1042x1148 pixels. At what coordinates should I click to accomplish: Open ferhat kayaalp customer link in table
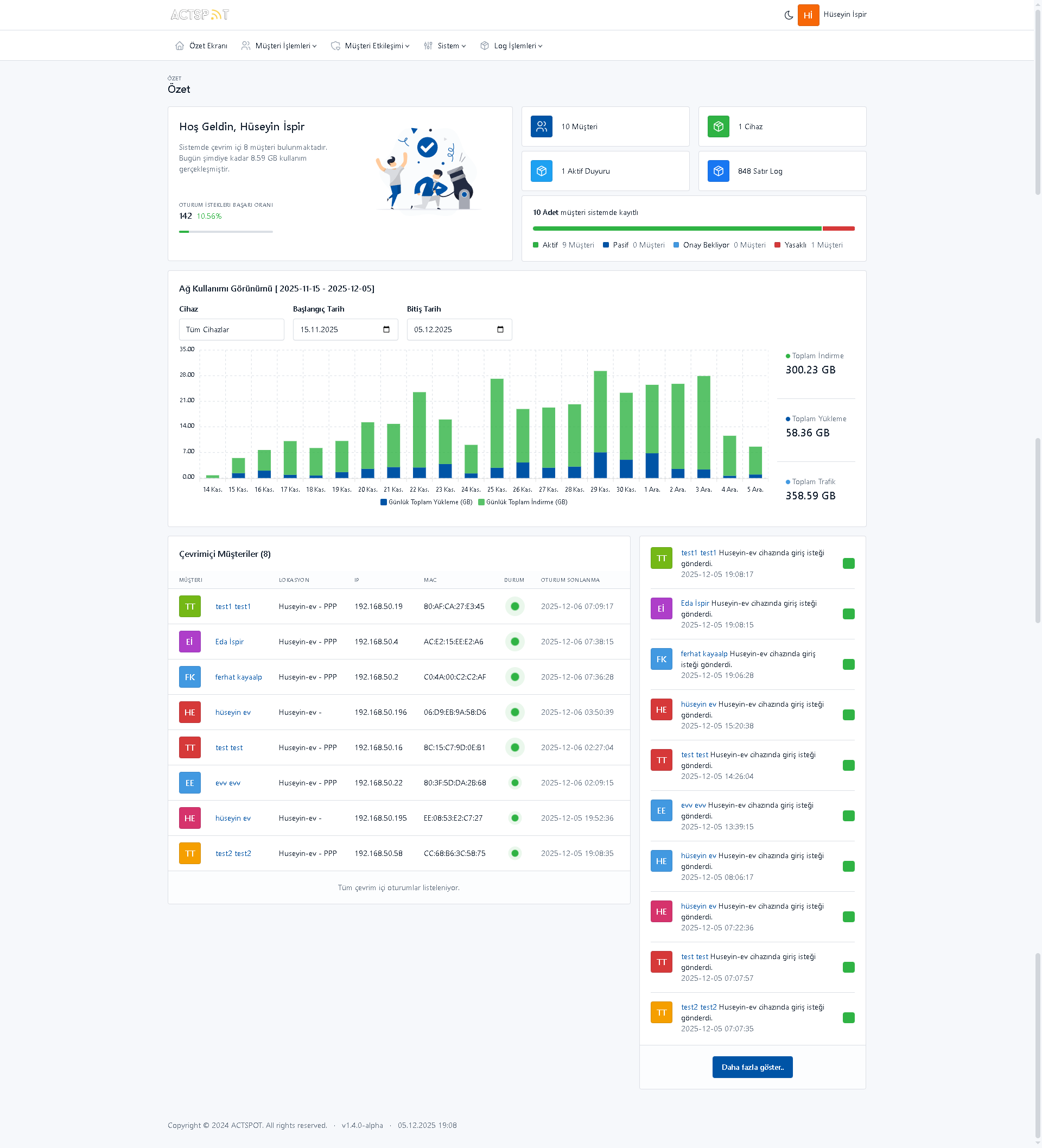[x=238, y=677]
